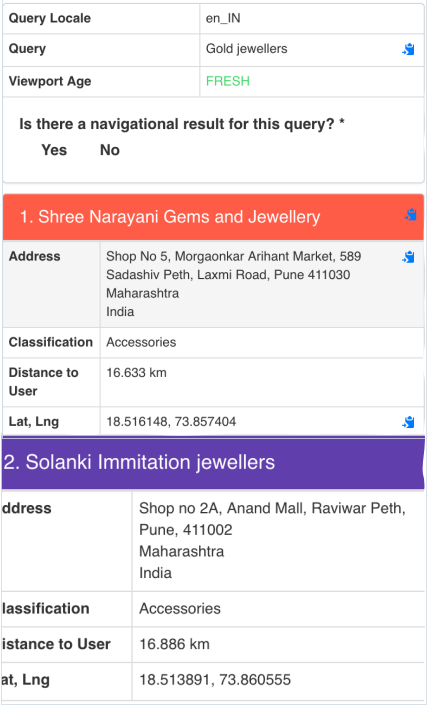Click the Shop No 5 address text

(x=233, y=284)
